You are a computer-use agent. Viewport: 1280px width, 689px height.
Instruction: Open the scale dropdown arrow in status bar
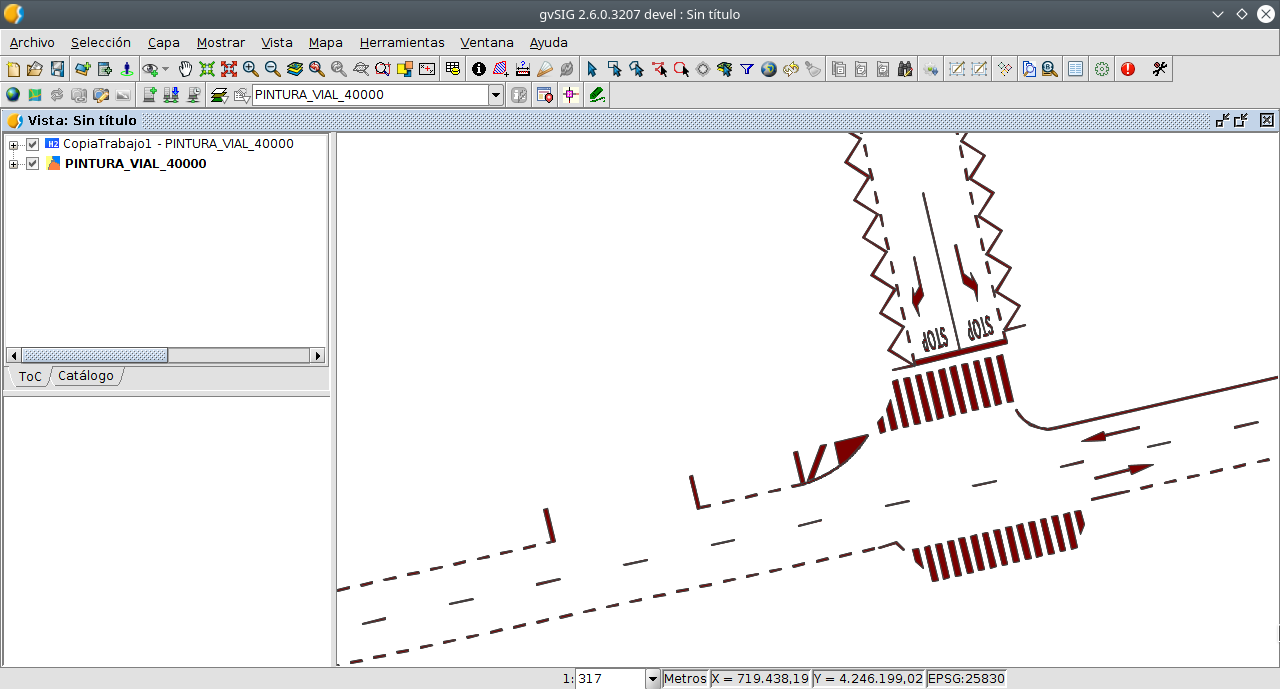(x=653, y=679)
